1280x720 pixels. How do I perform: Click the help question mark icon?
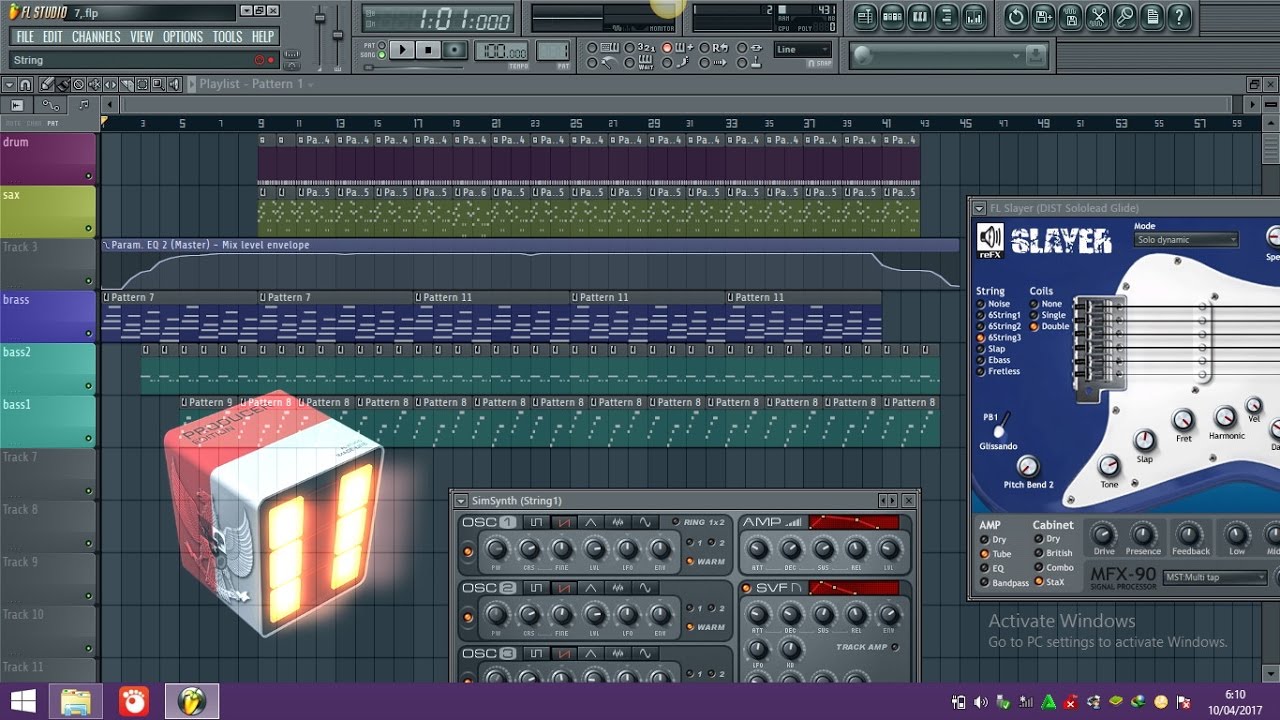(1179, 17)
